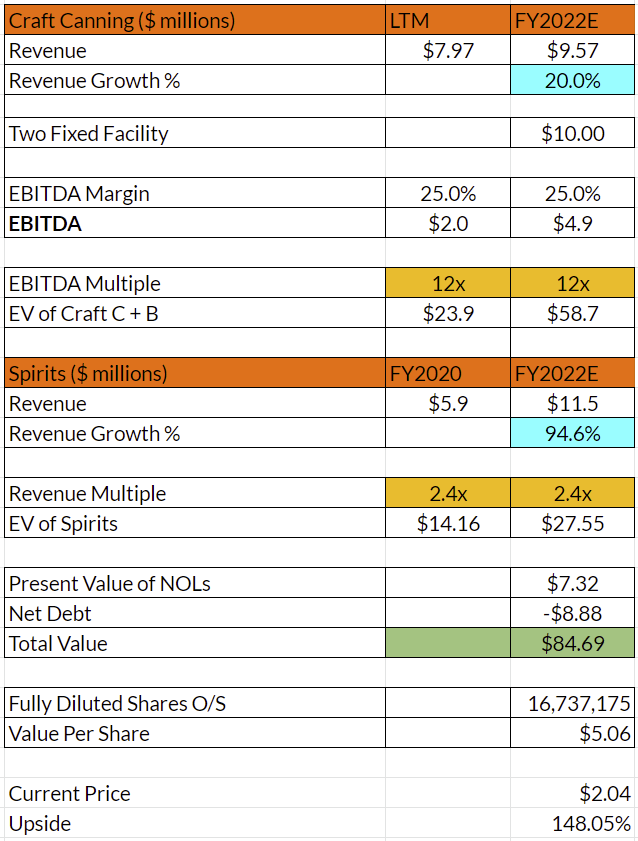This screenshot has width=638, height=841.
Task: Select the 'Upside' label
Action: 40,824
